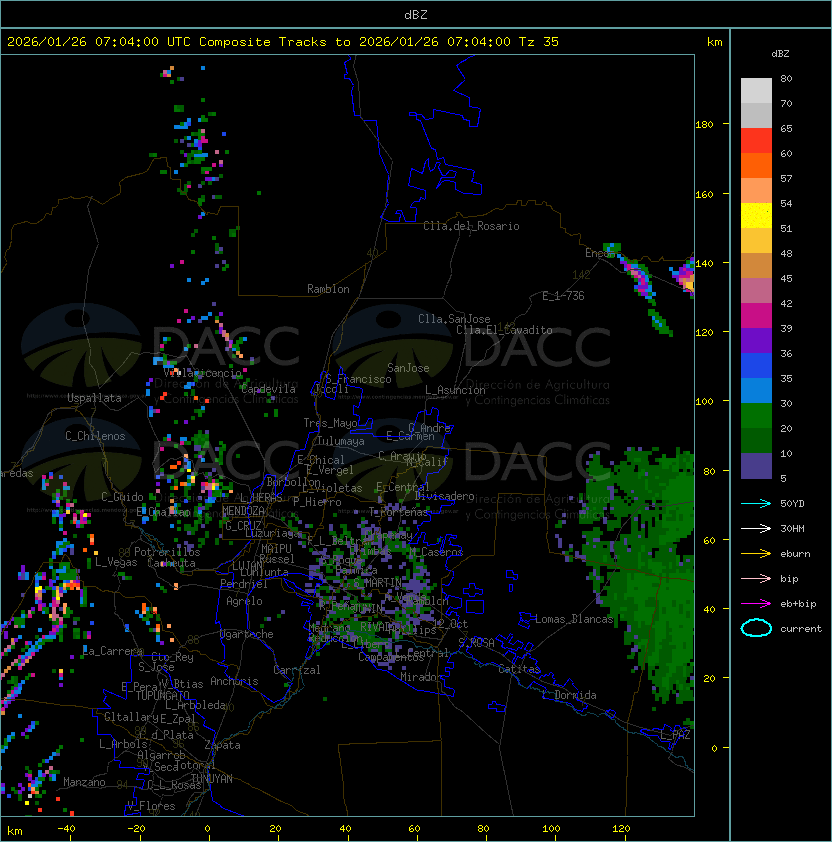This screenshot has width=832, height=842.
Task: Pick the light gray 70-80 dBZ swatch
Action: pyautogui.click(x=756, y=90)
